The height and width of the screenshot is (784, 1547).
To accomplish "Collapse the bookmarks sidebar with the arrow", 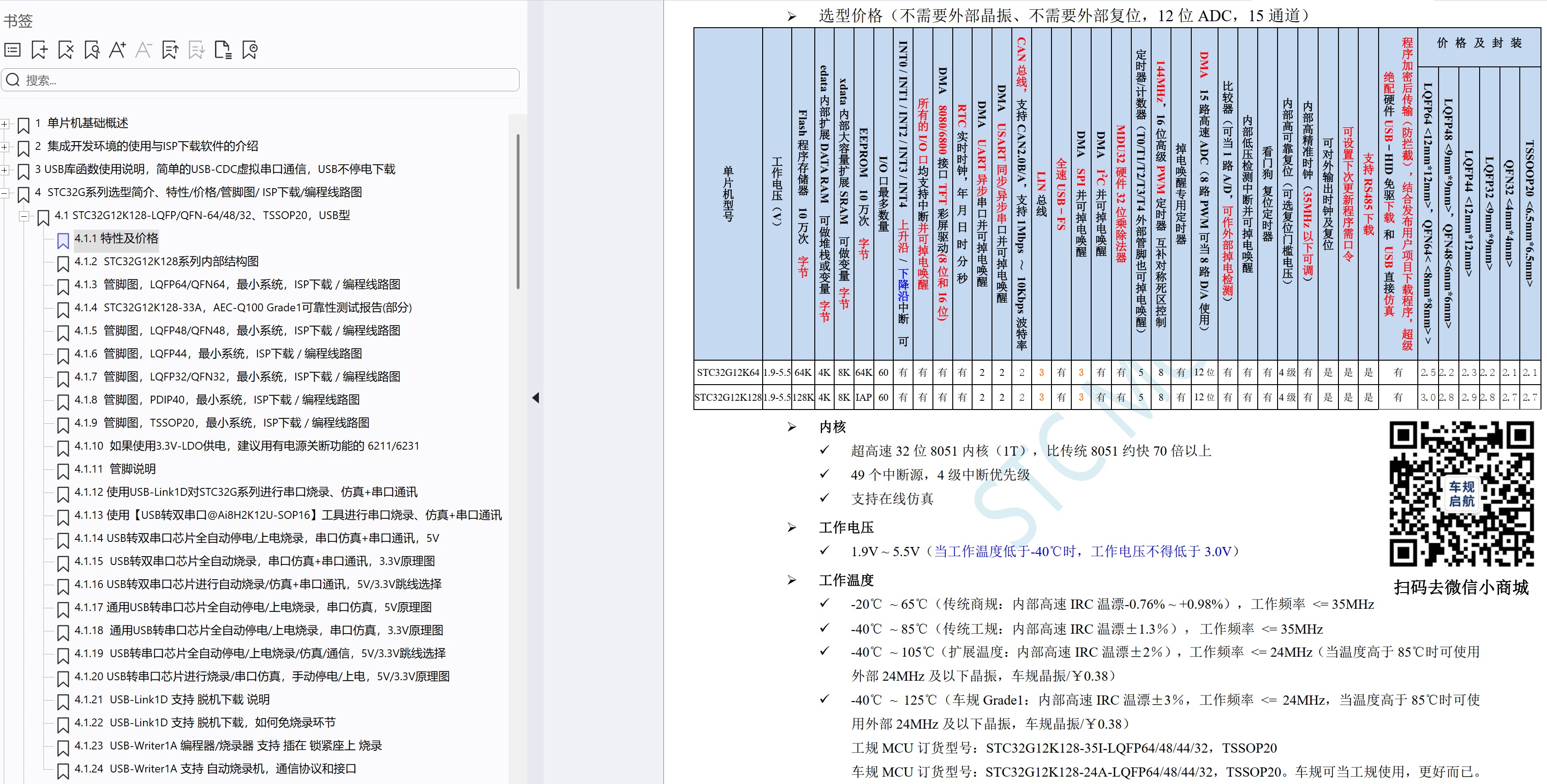I will (x=535, y=398).
